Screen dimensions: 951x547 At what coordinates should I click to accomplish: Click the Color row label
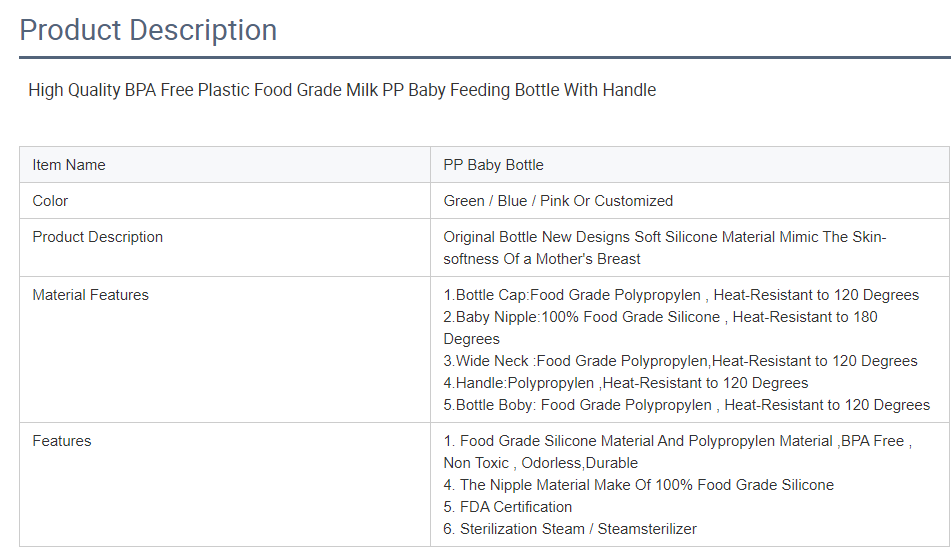(50, 201)
